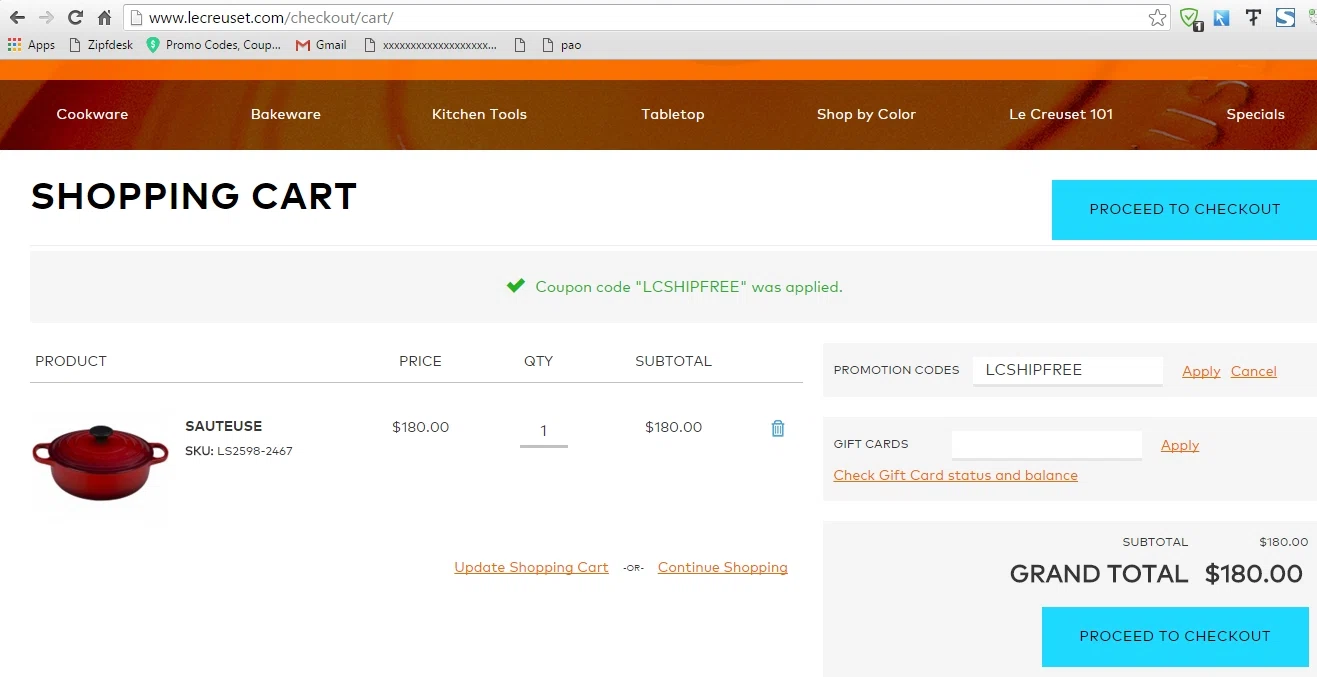1317x677 pixels.
Task: Click the blue arrow extension icon
Action: tap(1221, 18)
